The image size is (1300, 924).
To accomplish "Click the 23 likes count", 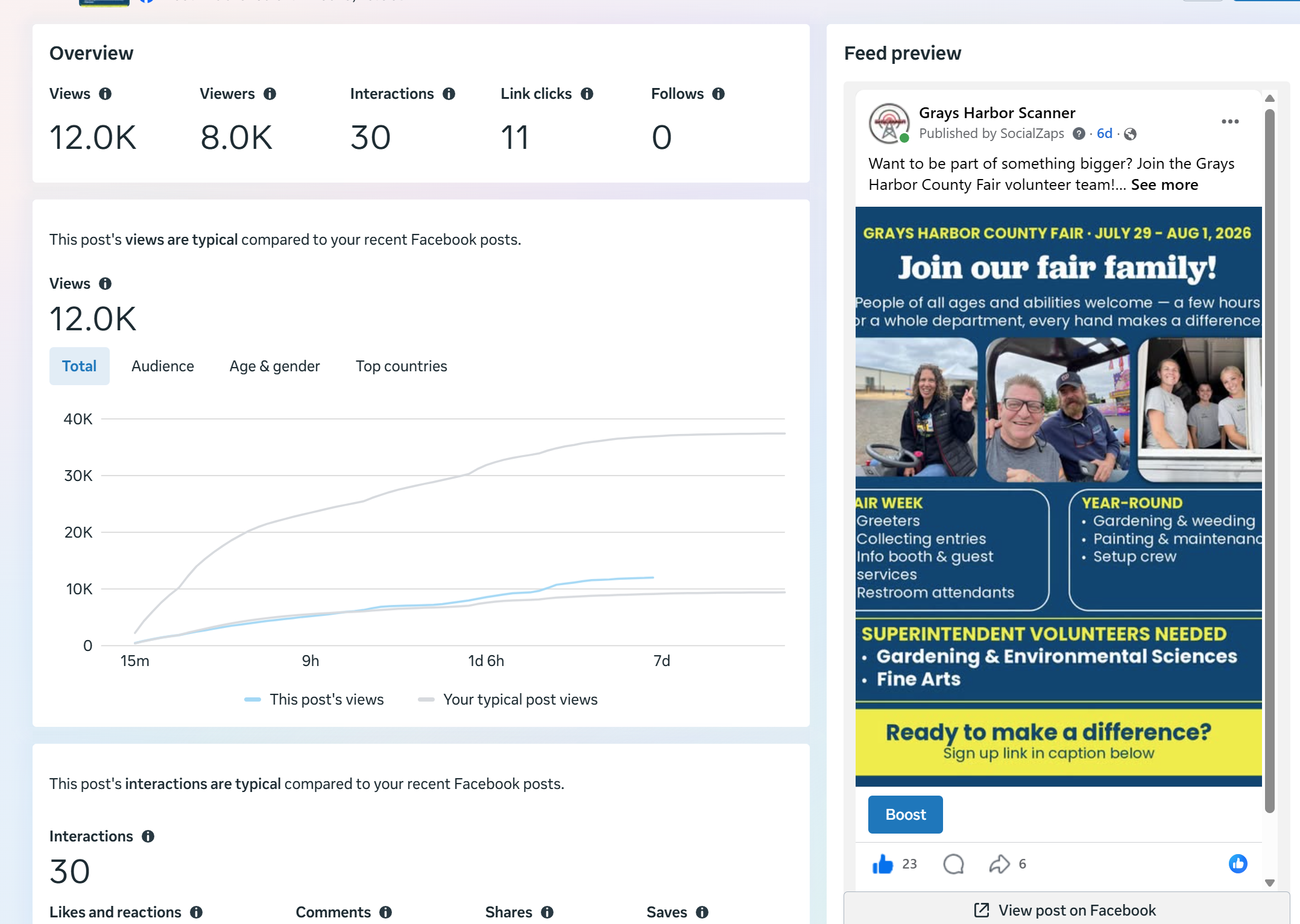I will pyautogui.click(x=910, y=864).
